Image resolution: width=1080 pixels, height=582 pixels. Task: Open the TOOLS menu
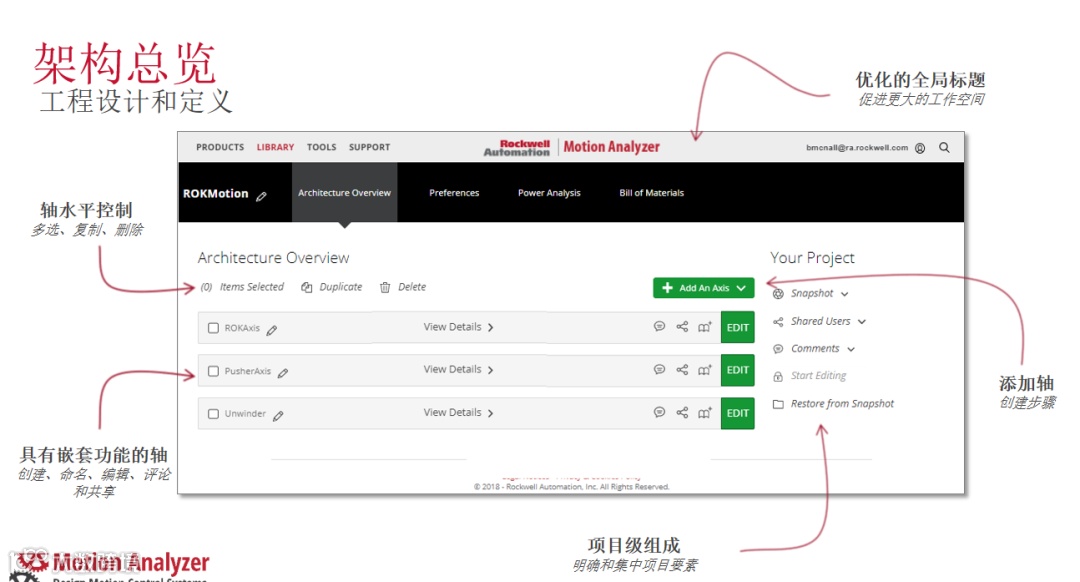point(322,147)
